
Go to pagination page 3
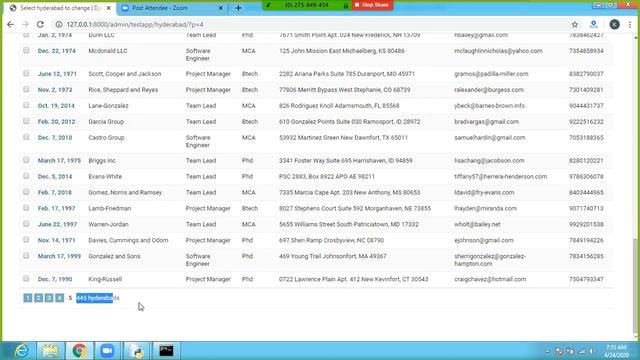(x=49, y=298)
